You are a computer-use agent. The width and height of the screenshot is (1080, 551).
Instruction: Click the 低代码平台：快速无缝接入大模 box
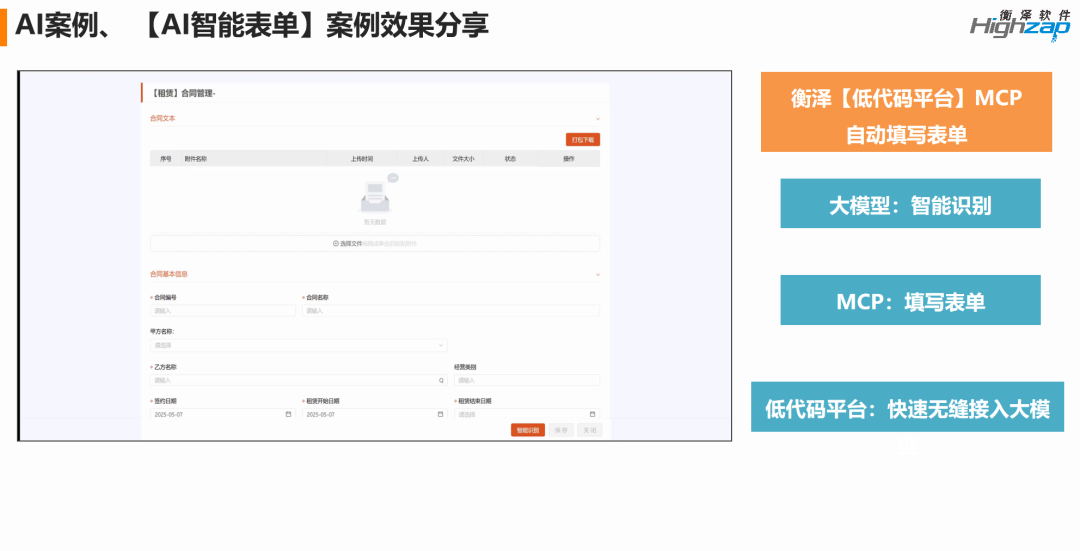[x=907, y=407]
